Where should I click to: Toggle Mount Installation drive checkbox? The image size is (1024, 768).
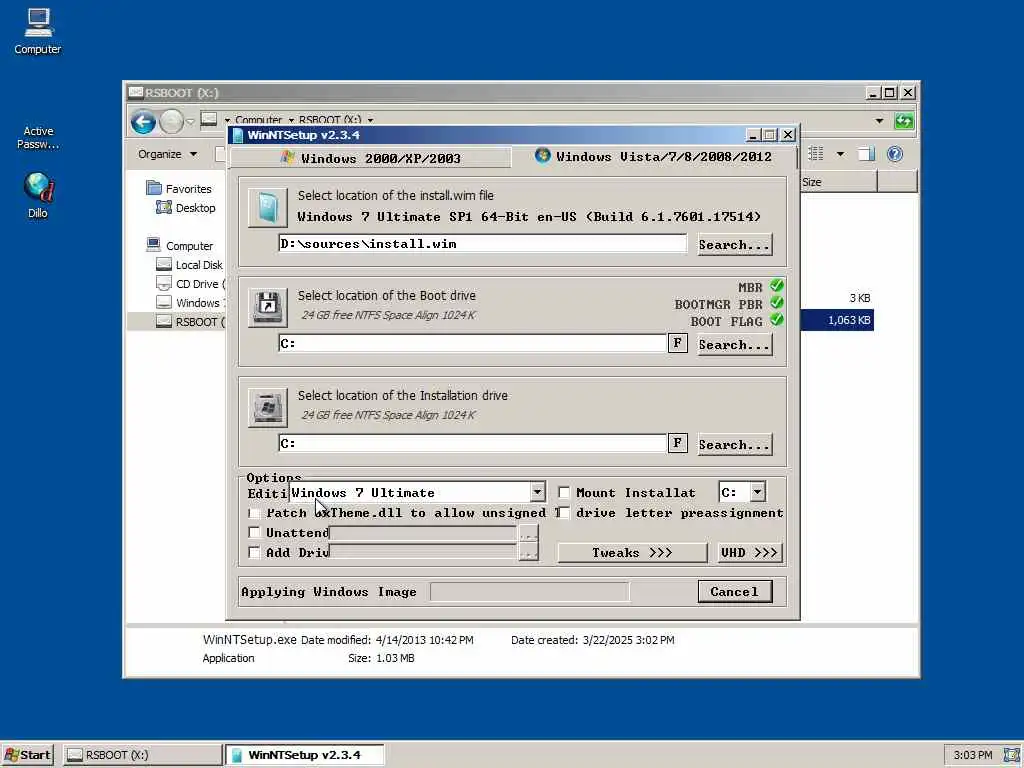pos(564,492)
